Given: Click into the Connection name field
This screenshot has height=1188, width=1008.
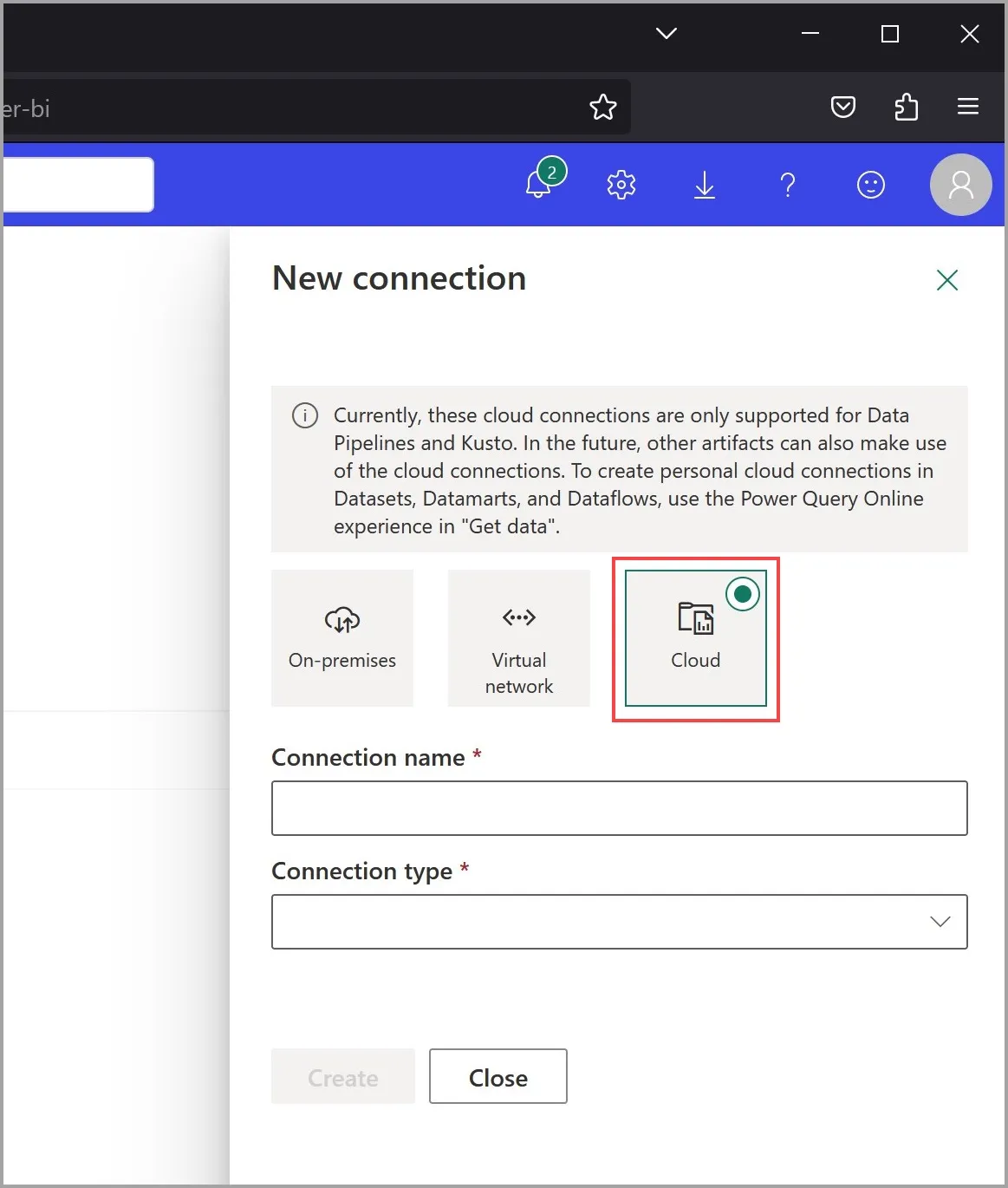Looking at the screenshot, I should coord(619,808).
